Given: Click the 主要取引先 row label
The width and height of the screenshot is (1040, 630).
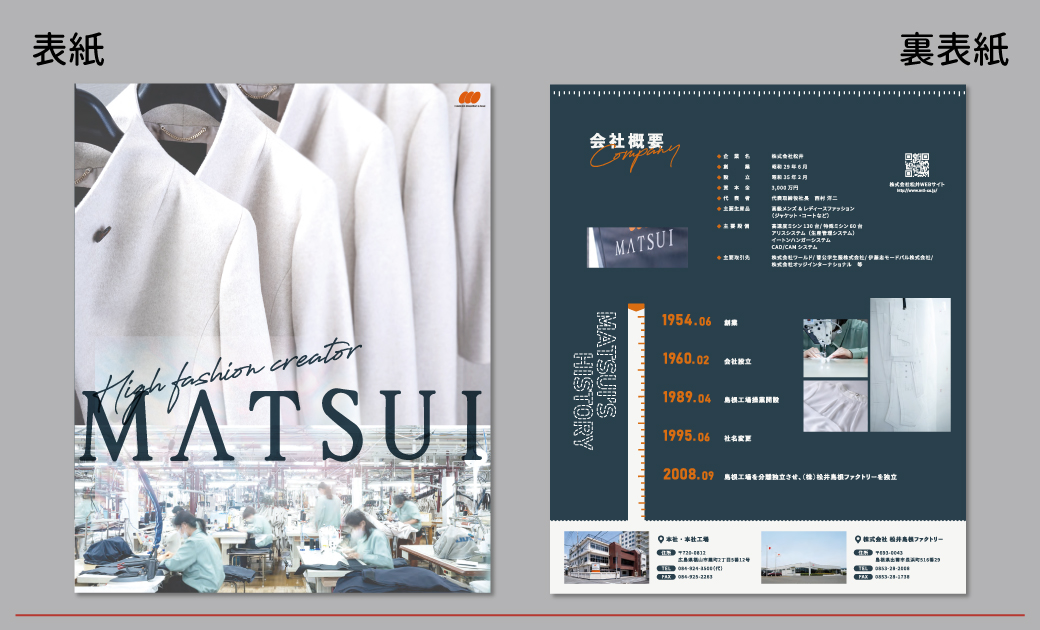Looking at the screenshot, I should 736,257.
